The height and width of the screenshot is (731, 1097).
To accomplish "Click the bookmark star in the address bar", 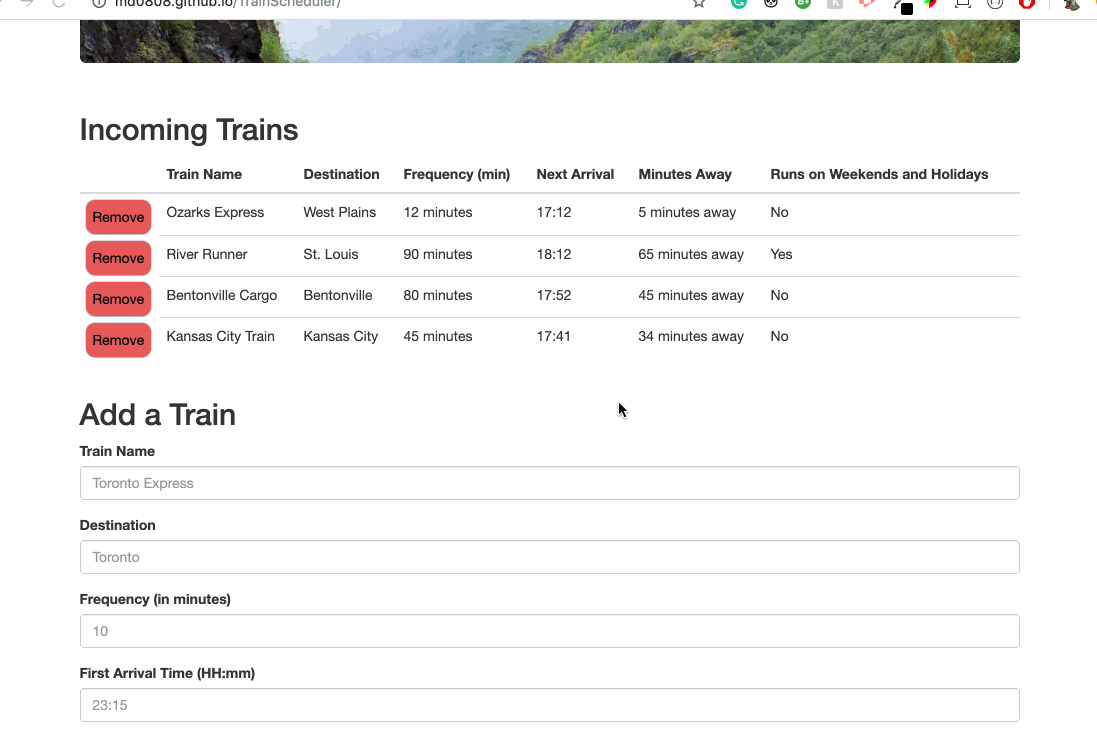I will [x=698, y=4].
